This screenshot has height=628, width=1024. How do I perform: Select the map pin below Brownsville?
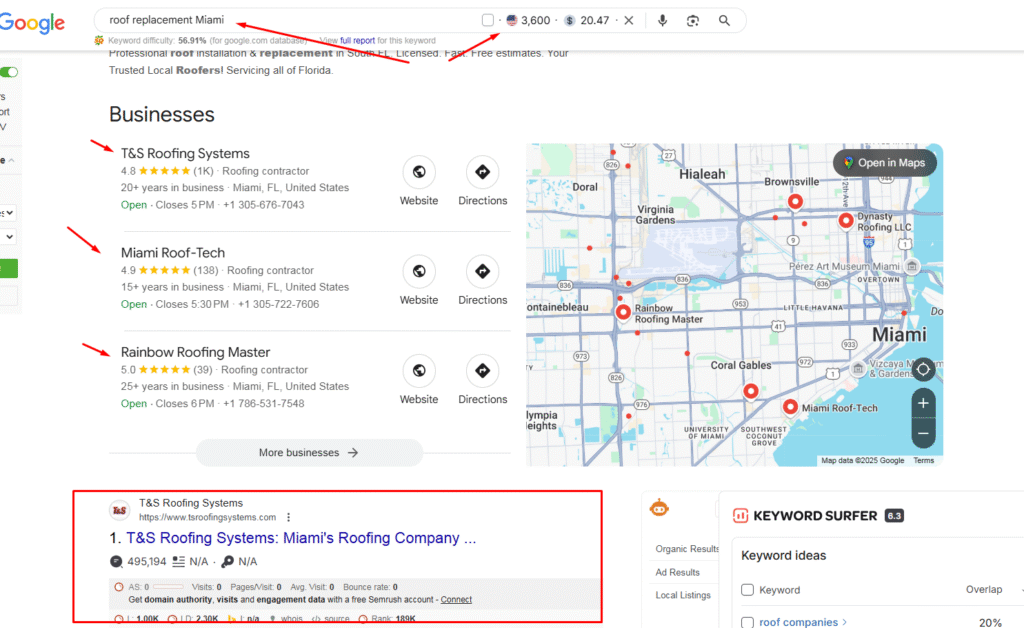point(795,202)
